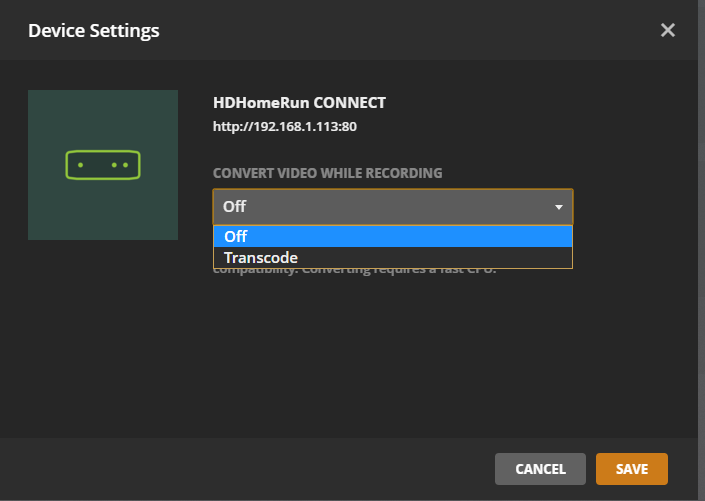Click the scrollbar at the window's right edge
Image resolution: width=705 pixels, height=501 pixels.
(x=701, y=250)
